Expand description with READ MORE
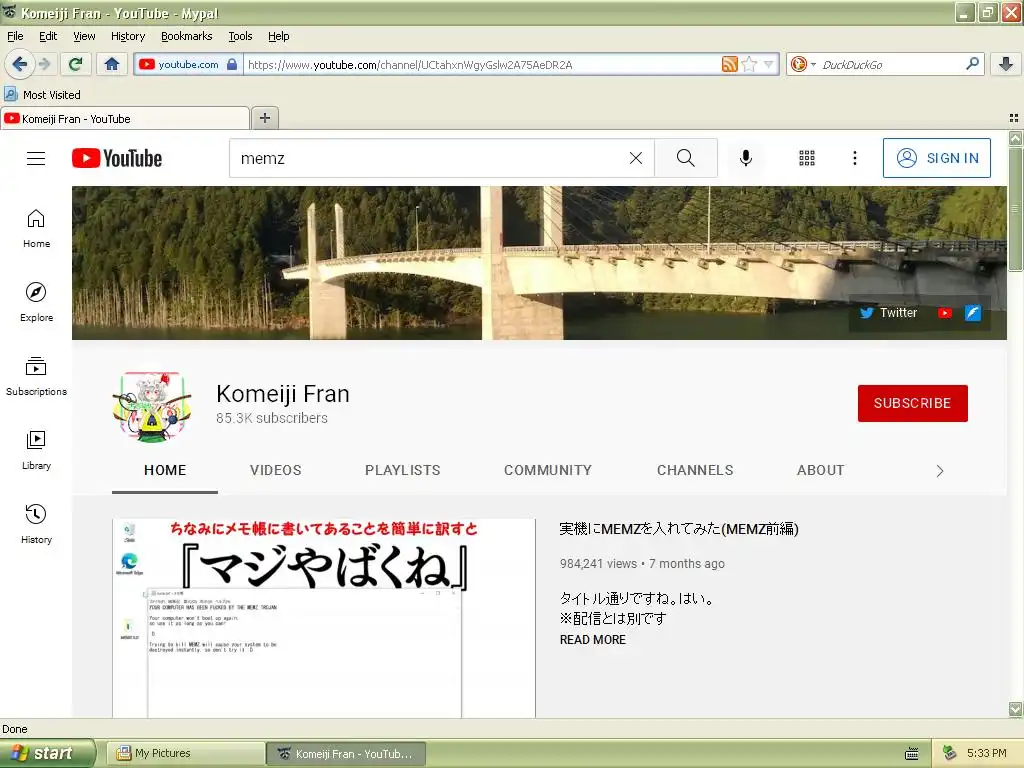Viewport: 1024px width, 768px height. [x=592, y=640]
